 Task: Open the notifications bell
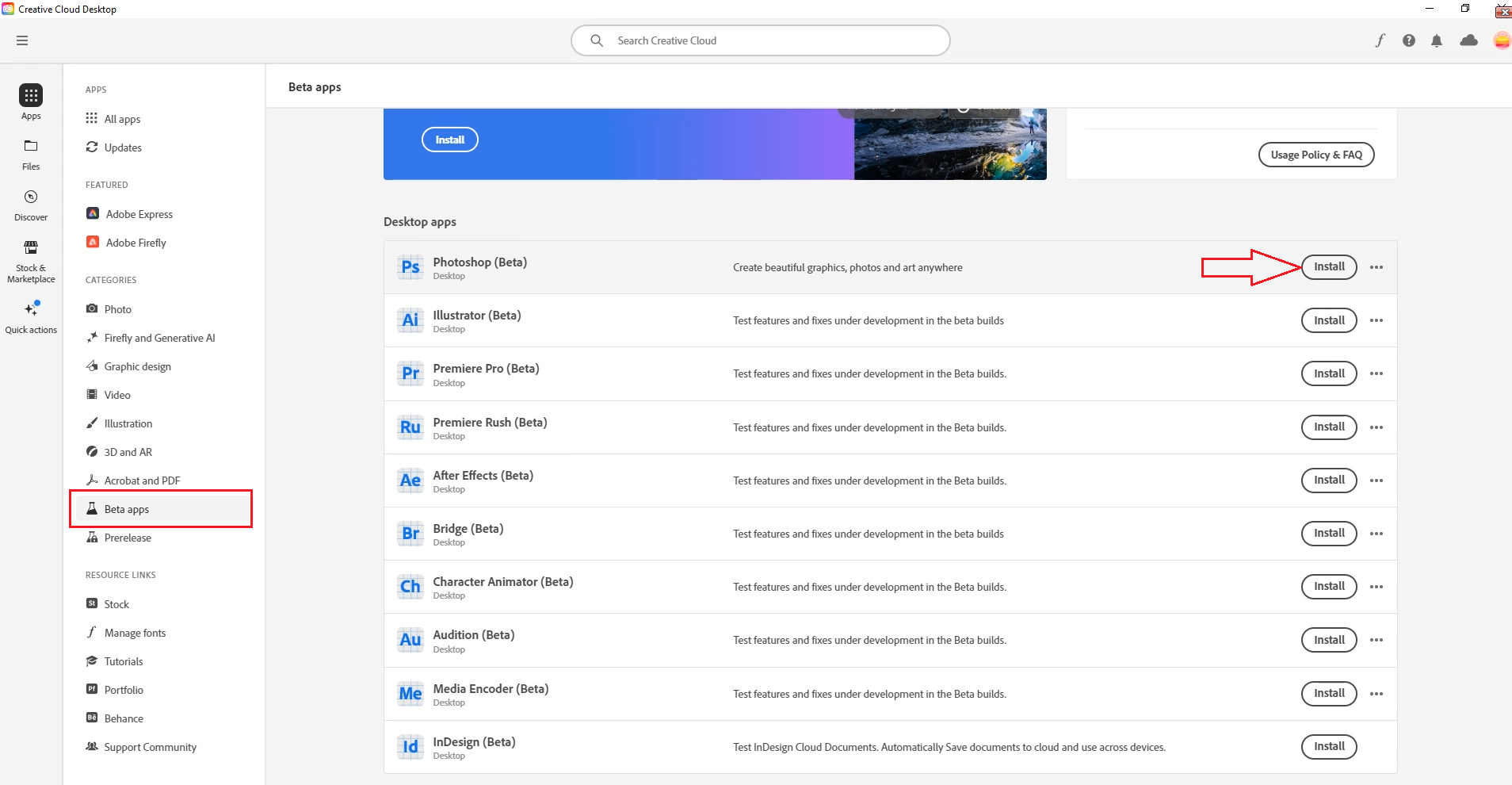click(x=1437, y=40)
